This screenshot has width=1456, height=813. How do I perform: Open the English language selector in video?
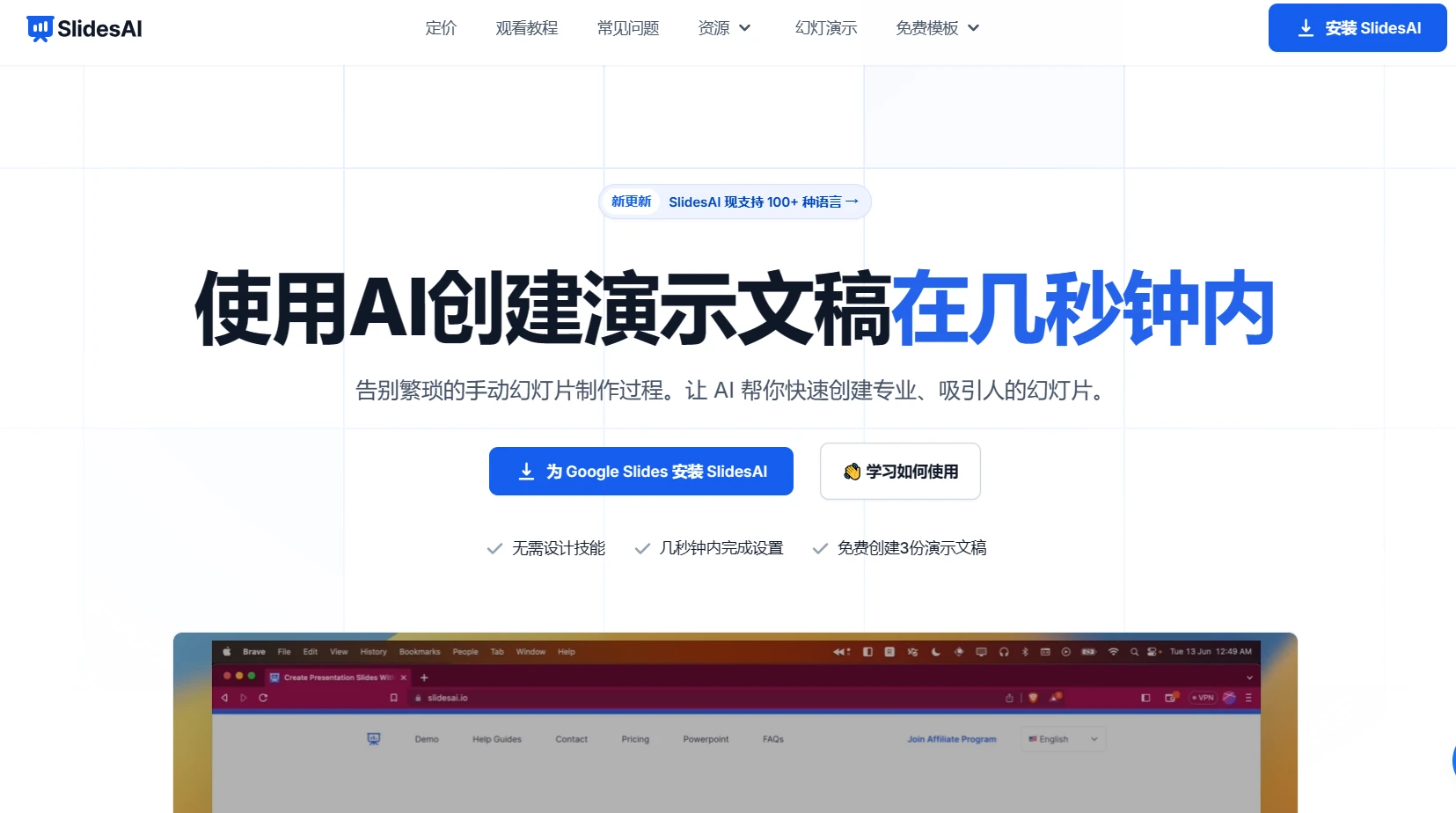coord(1063,739)
